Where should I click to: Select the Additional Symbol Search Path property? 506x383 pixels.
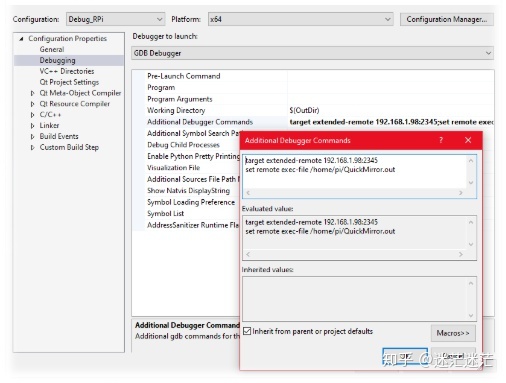pyautogui.click(x=193, y=133)
